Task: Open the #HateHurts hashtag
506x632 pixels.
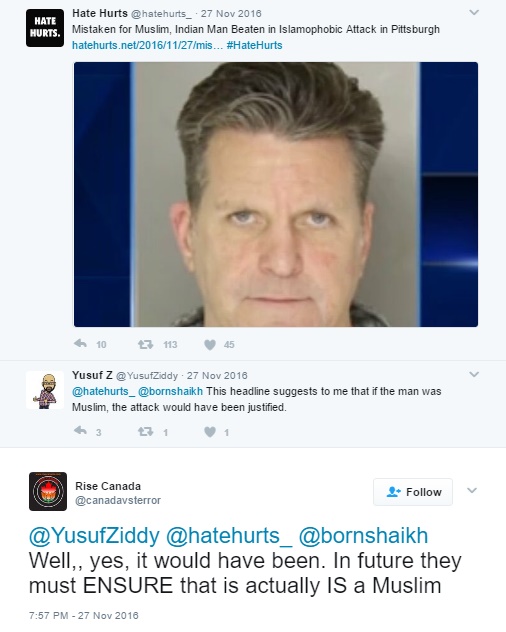Action: pyautogui.click(x=254, y=45)
